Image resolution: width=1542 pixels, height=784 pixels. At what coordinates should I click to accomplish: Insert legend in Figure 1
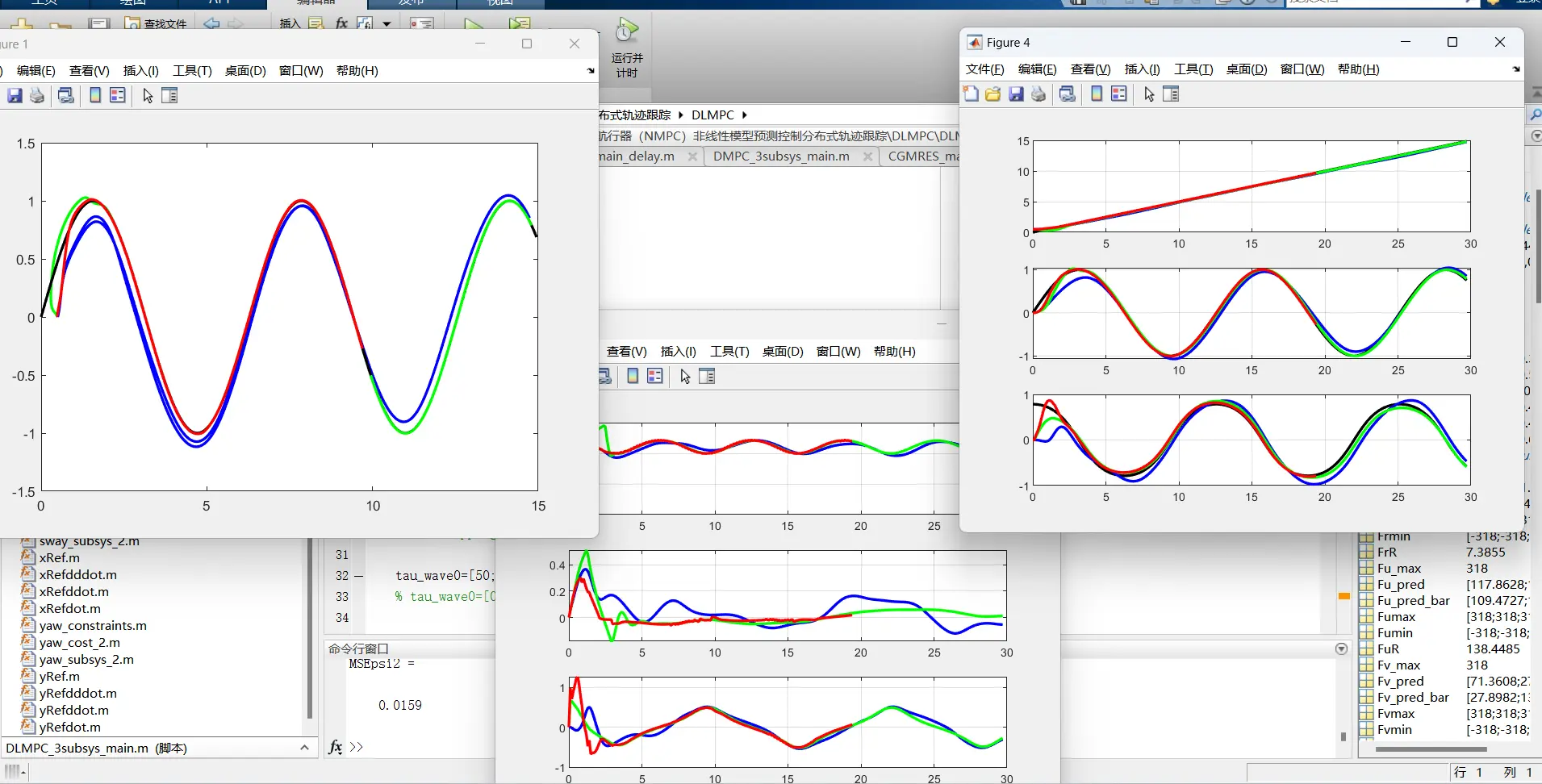coord(118,96)
